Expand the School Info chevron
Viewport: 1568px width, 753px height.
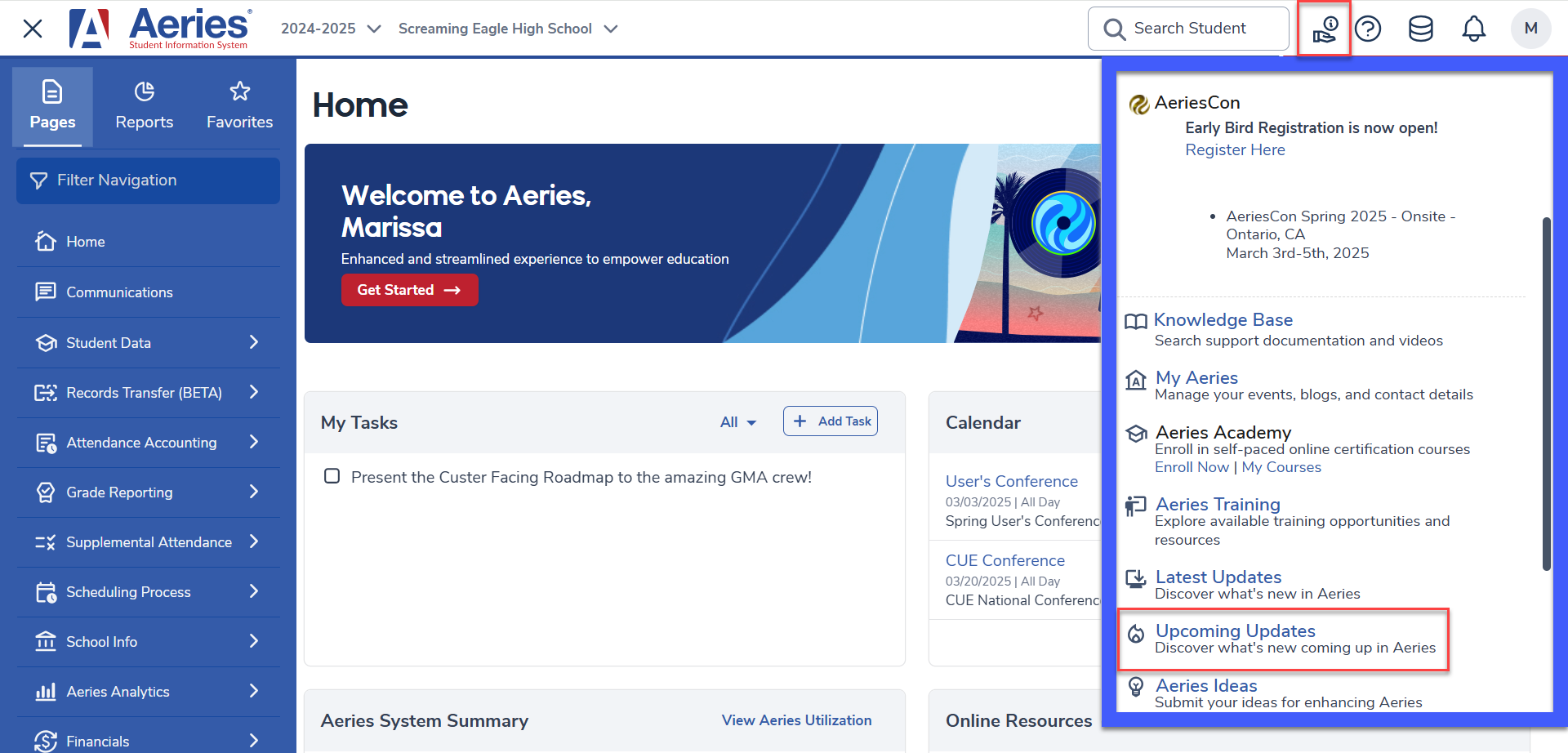point(254,641)
